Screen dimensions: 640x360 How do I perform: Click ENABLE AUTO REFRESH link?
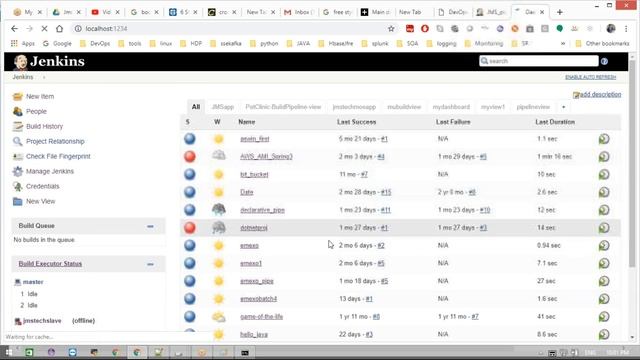[x=591, y=77]
